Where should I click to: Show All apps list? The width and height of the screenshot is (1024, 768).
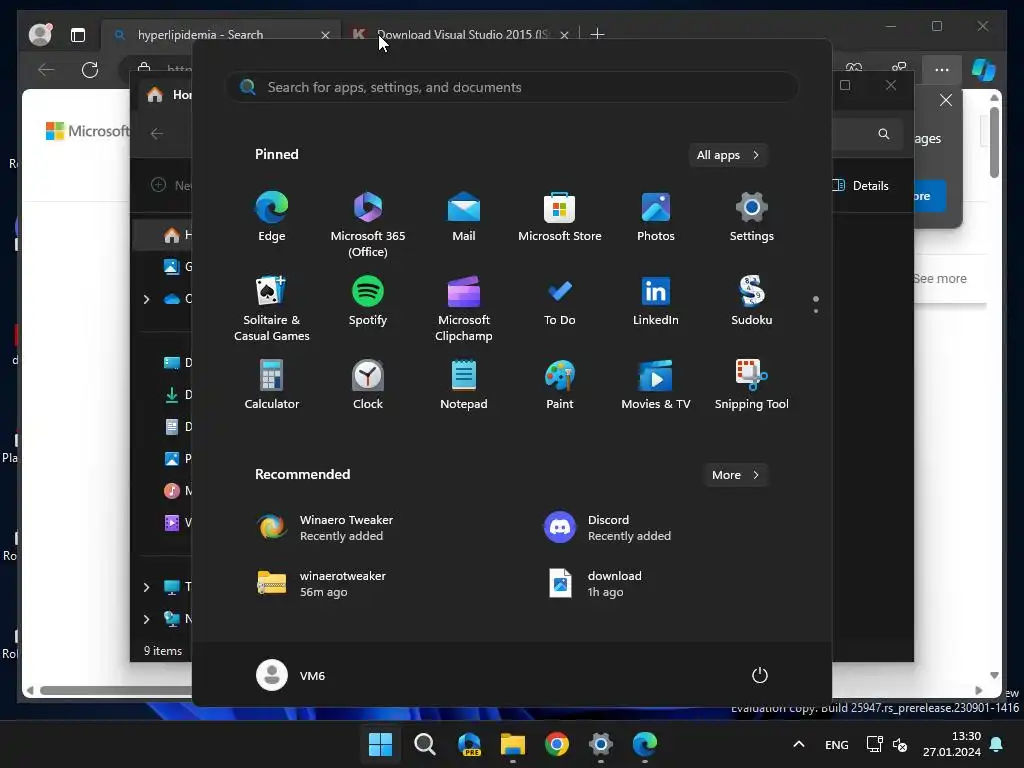728,155
